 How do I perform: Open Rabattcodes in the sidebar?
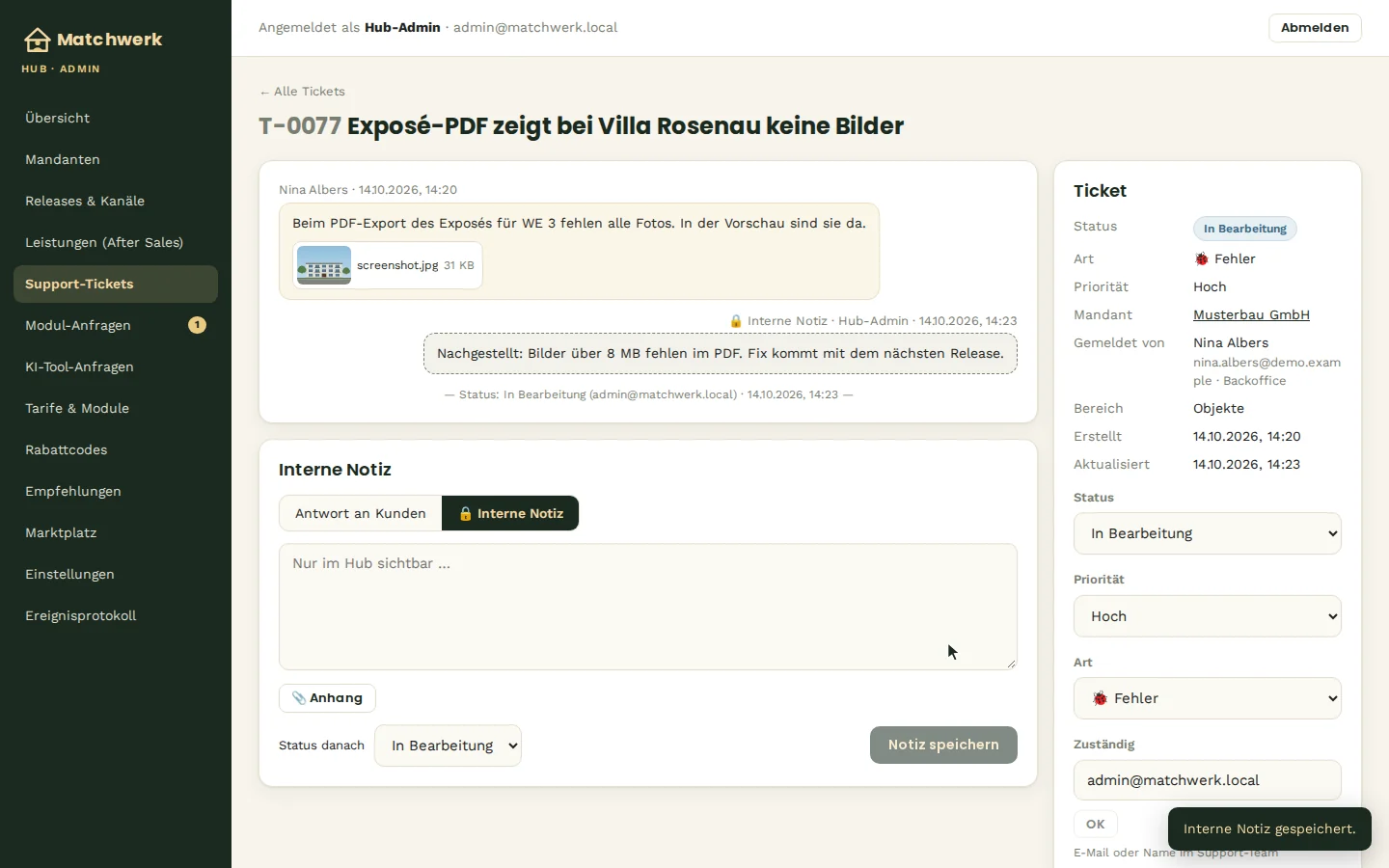[x=116, y=449]
